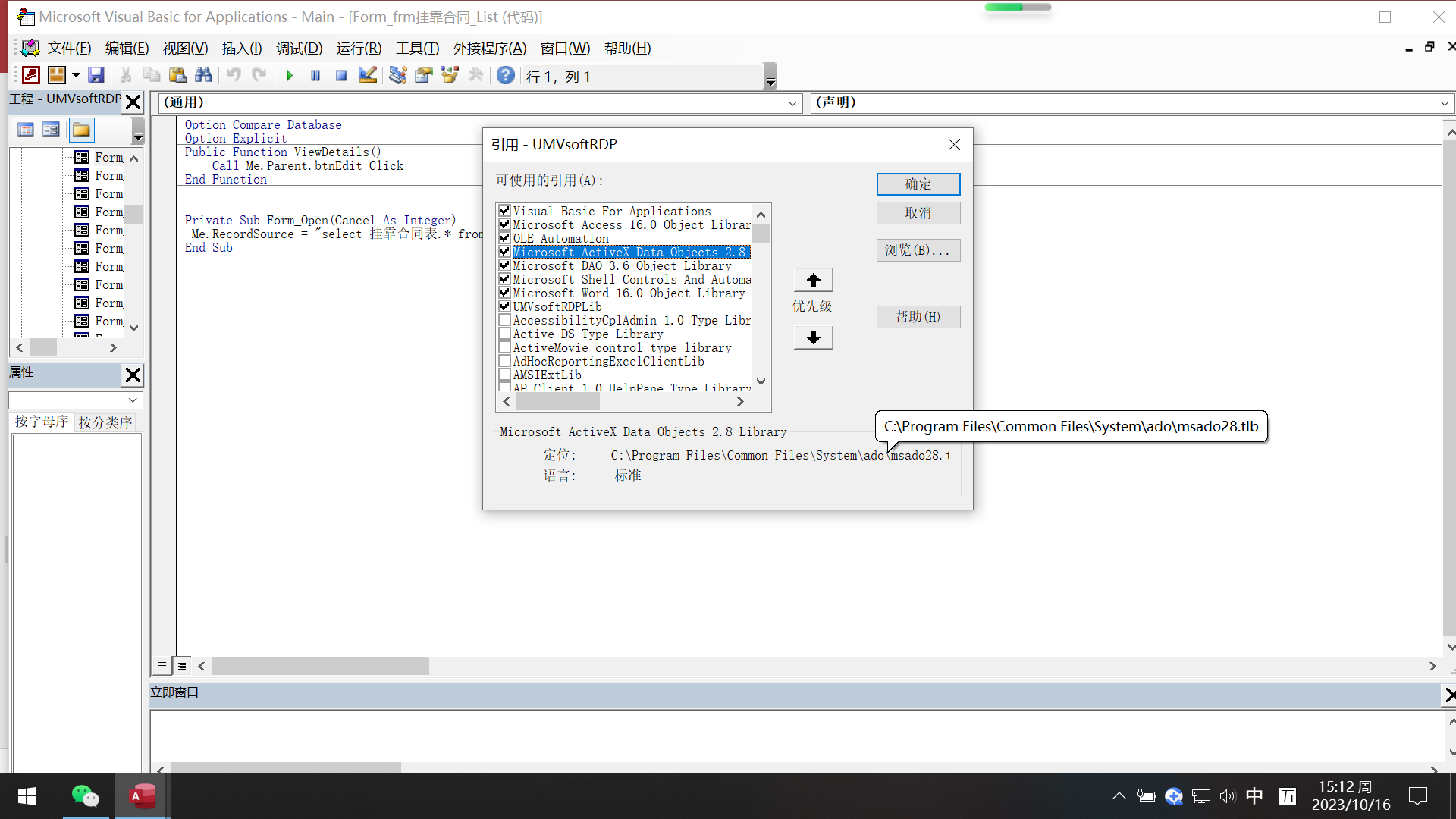Click the Design Mode icon
This screenshot has height=819, width=1456.
click(x=368, y=75)
